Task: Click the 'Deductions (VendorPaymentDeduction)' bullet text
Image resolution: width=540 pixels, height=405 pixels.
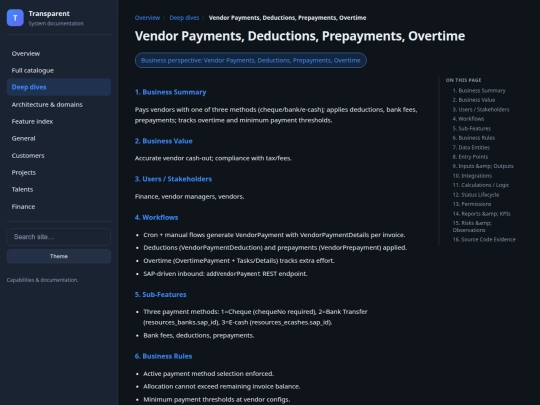Action: point(275,248)
